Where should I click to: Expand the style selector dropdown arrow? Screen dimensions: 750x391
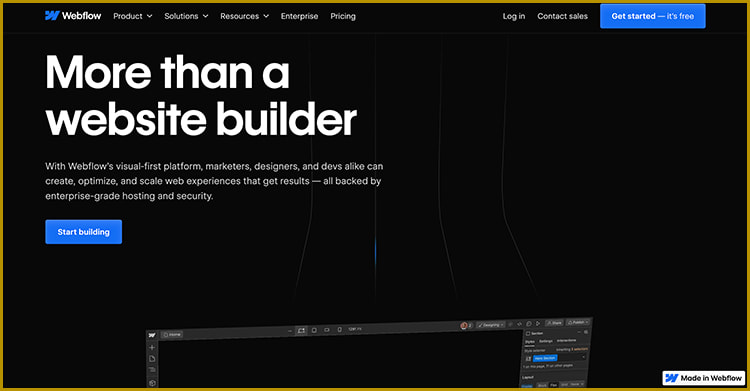pyautogui.click(x=584, y=357)
